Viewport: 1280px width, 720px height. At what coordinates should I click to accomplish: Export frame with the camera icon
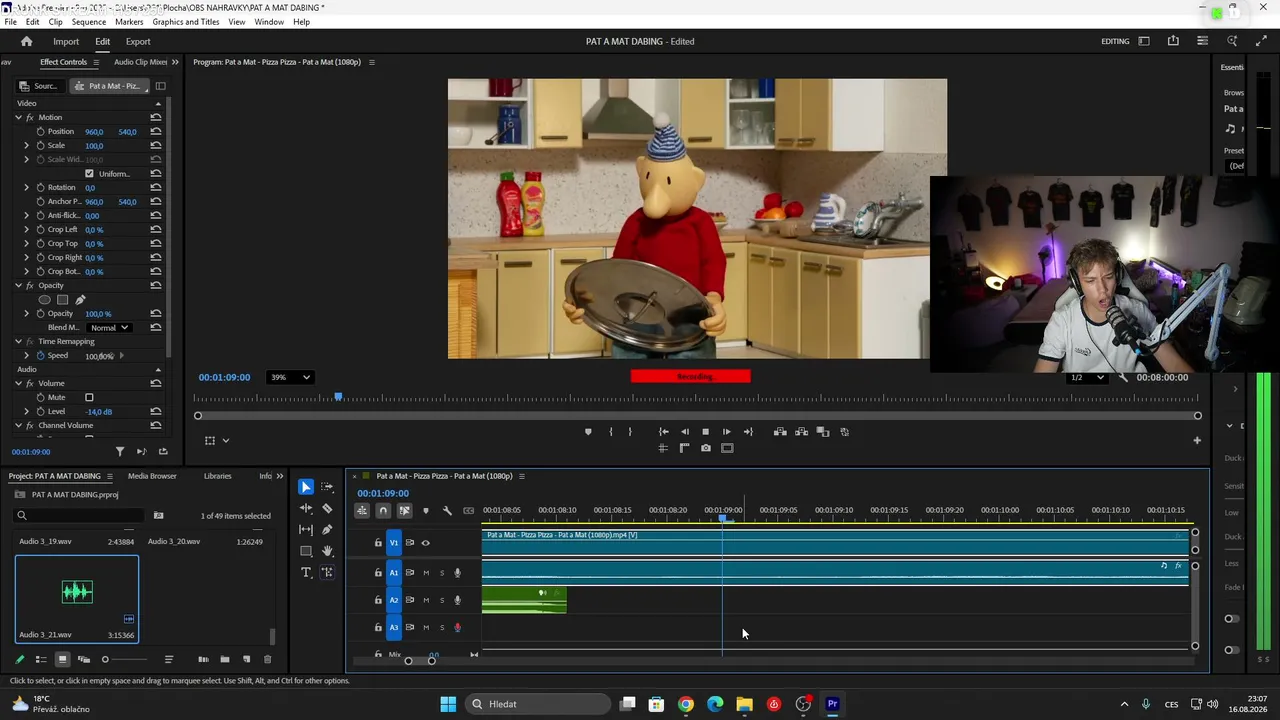tap(706, 448)
